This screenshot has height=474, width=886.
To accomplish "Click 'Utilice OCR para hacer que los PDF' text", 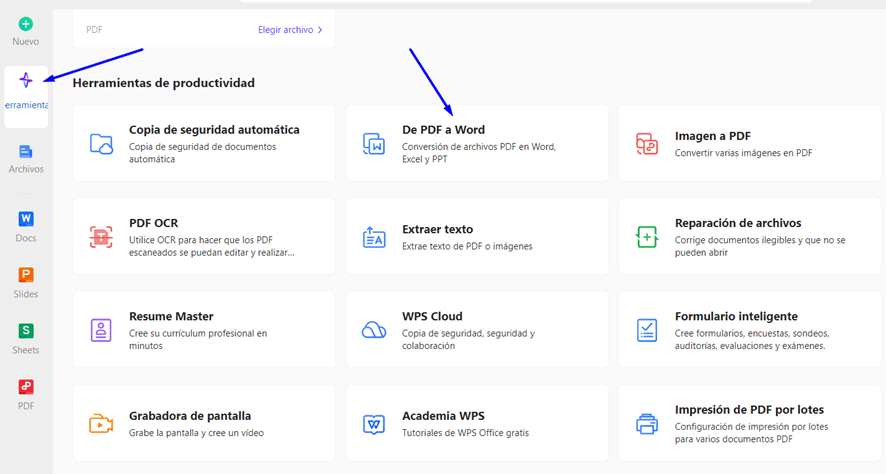I will [212, 246].
